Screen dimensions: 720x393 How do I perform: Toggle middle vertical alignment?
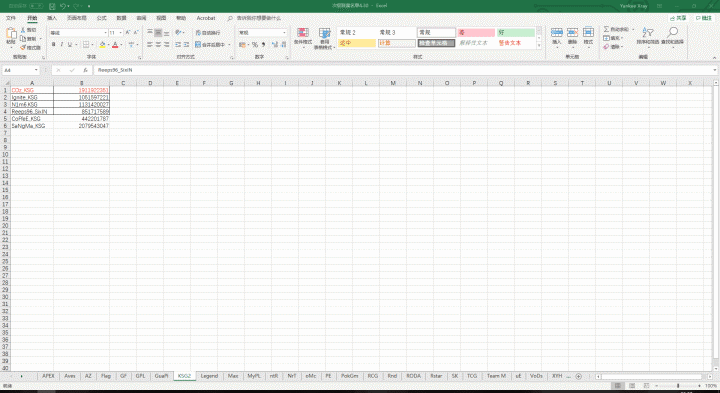click(158, 33)
